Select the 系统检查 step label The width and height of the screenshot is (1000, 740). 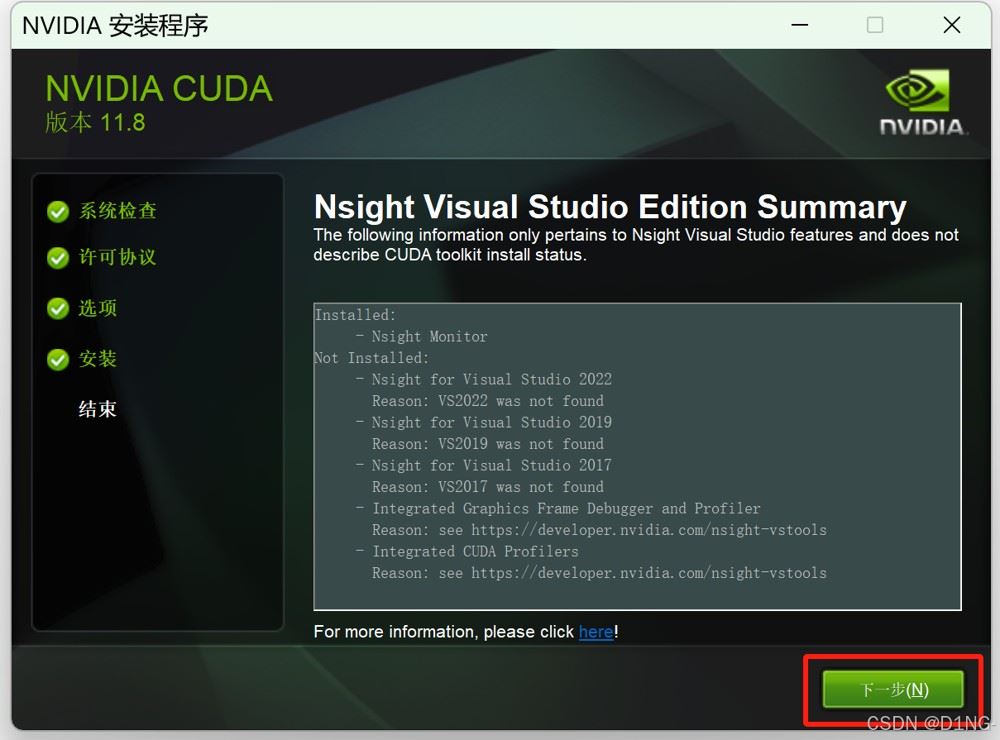tap(117, 211)
